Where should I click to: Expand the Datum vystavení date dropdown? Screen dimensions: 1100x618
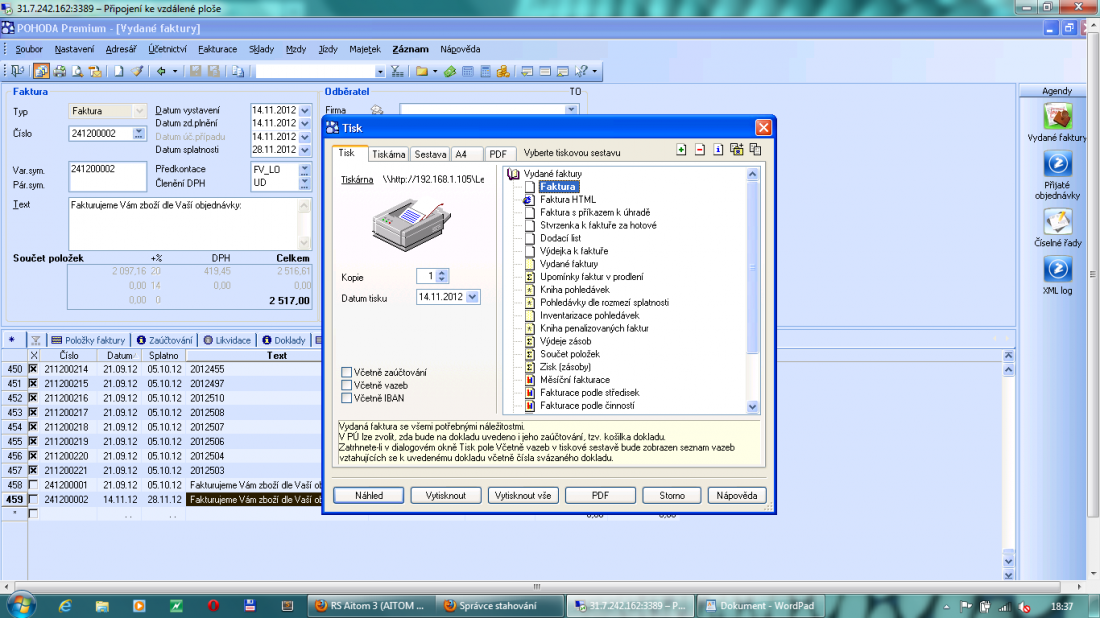(x=305, y=110)
